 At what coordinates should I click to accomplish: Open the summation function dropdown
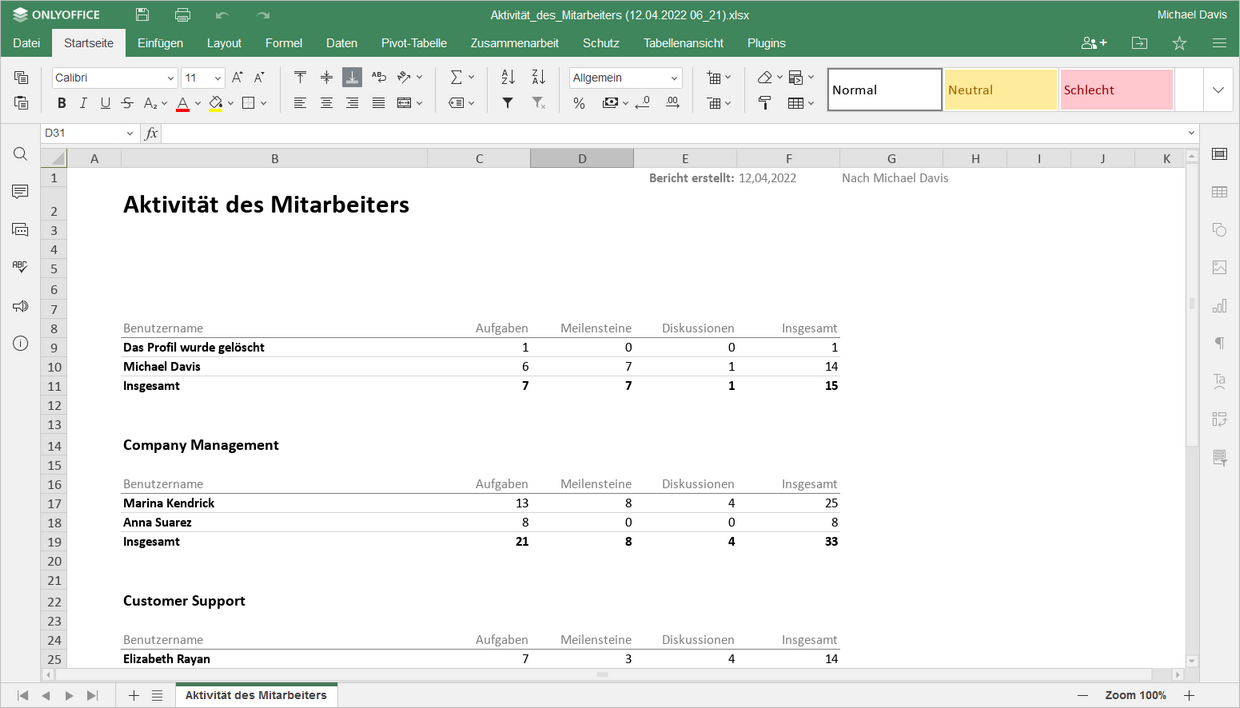(470, 77)
